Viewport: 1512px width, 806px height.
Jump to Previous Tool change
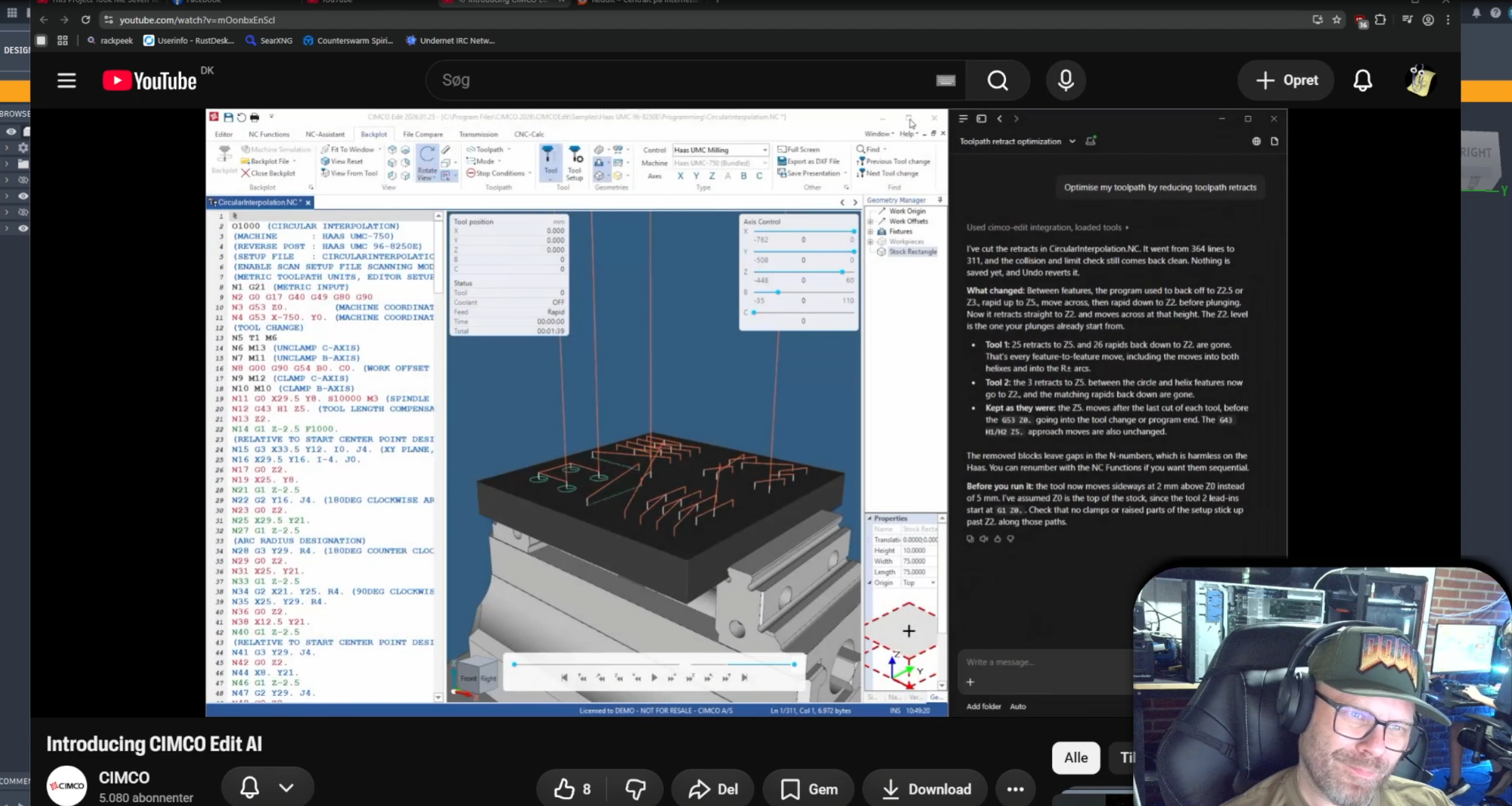(x=893, y=161)
